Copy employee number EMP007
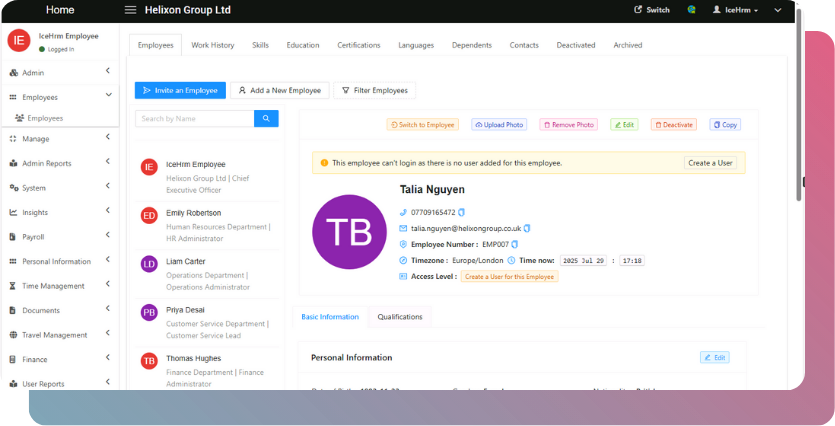Image resolution: width=835 pixels, height=426 pixels. [x=514, y=244]
